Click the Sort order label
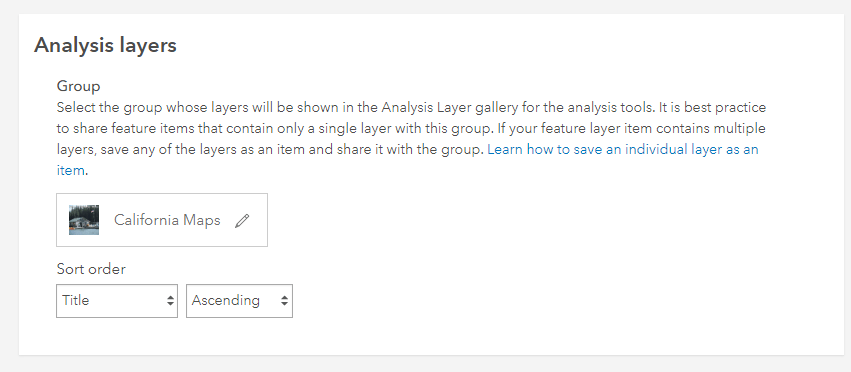 point(91,269)
